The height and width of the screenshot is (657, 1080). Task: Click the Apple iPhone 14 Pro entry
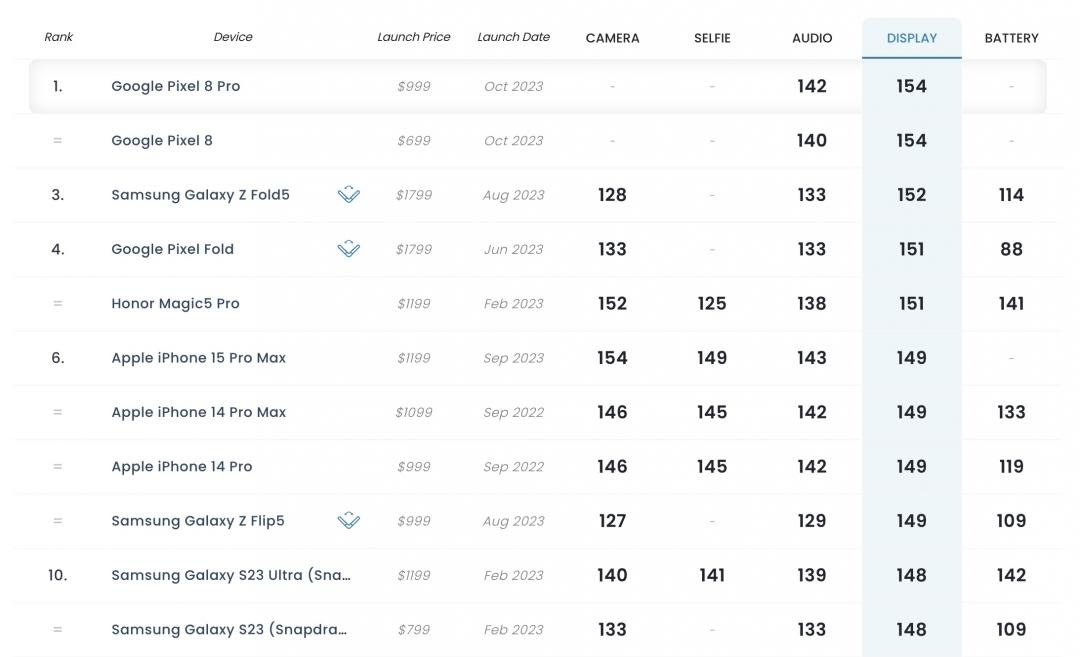(x=181, y=467)
